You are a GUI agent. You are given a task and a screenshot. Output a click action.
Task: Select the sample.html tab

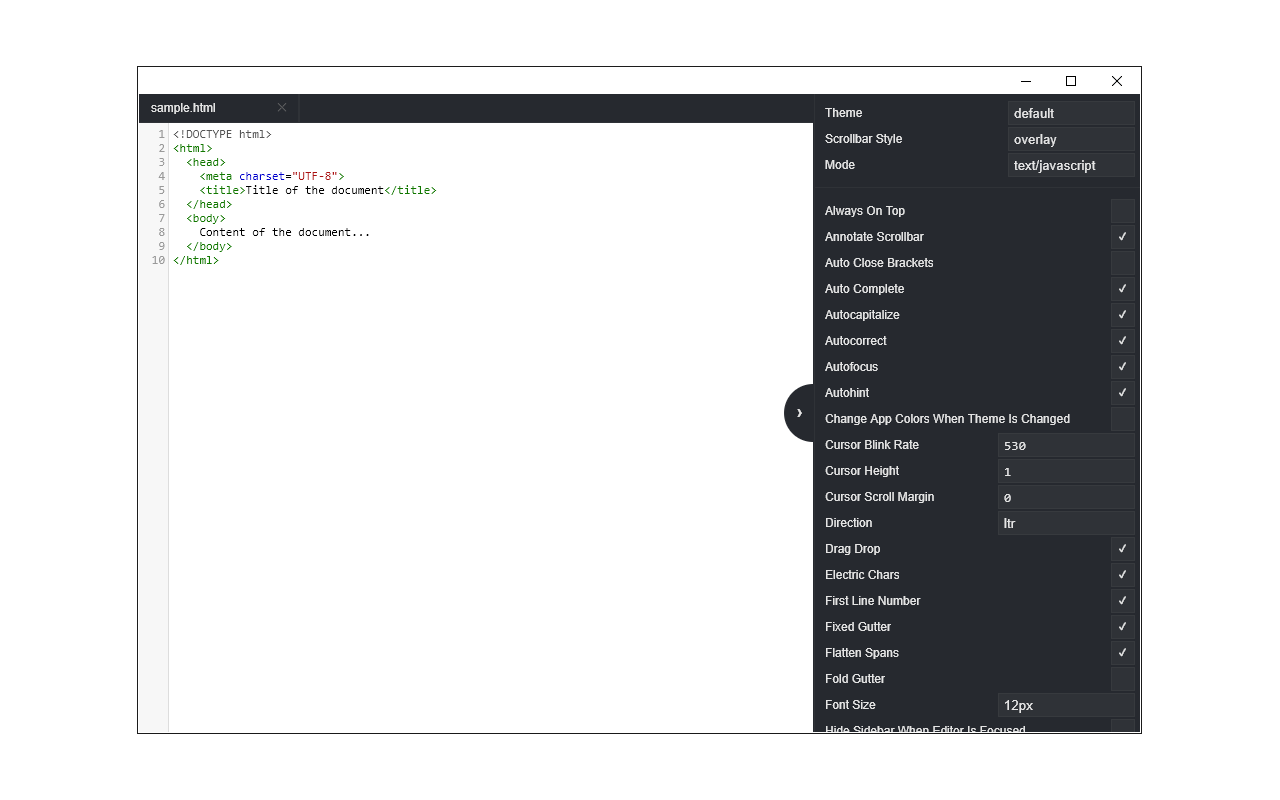[183, 107]
